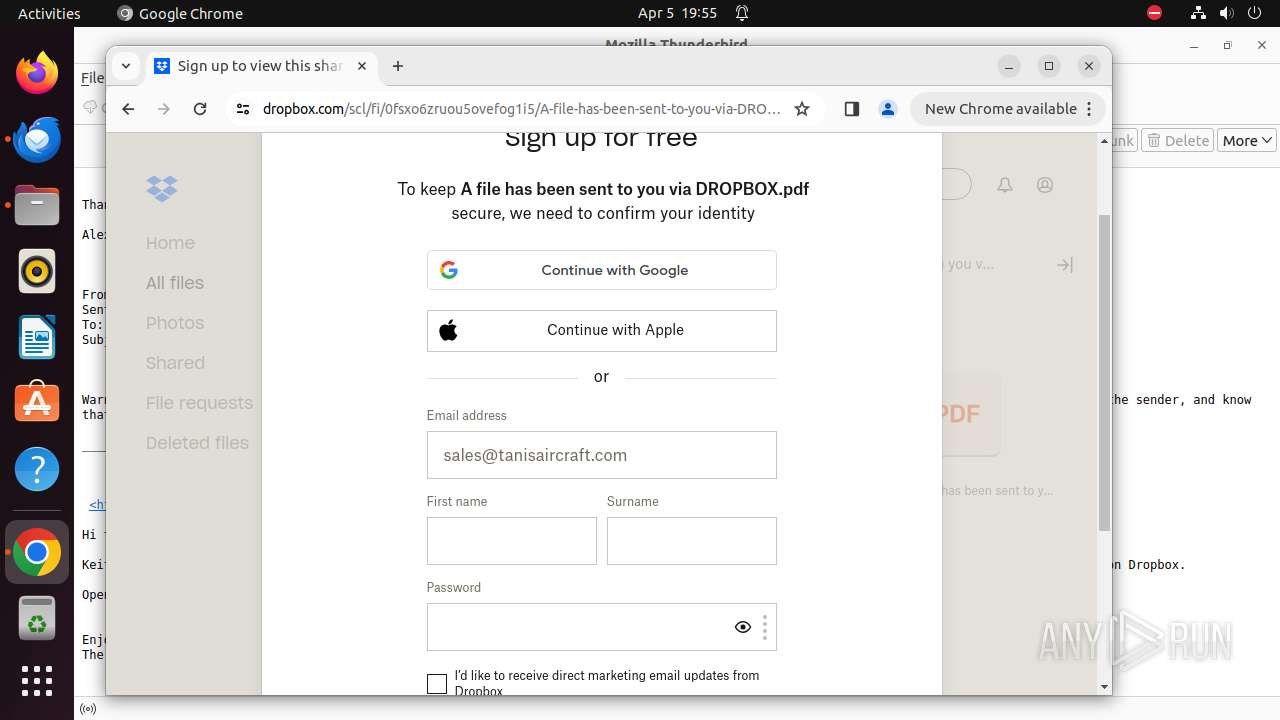Go forward in Chrome
This screenshot has height=720, width=1280.
point(164,109)
